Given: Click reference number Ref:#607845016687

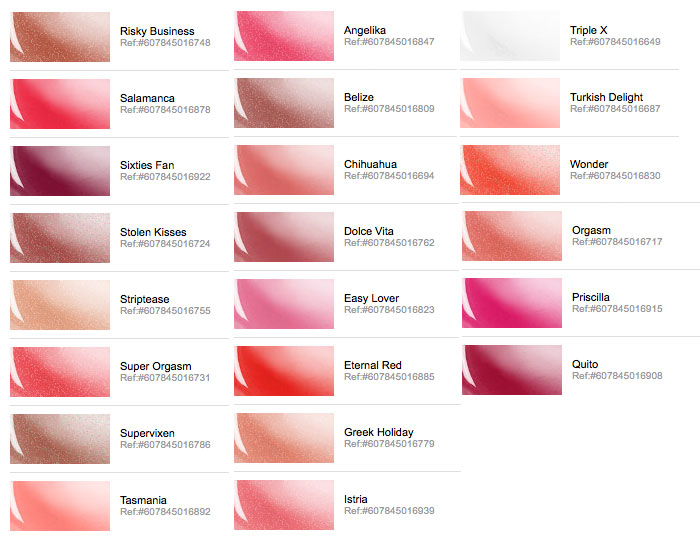Looking at the screenshot, I should pos(615,109).
